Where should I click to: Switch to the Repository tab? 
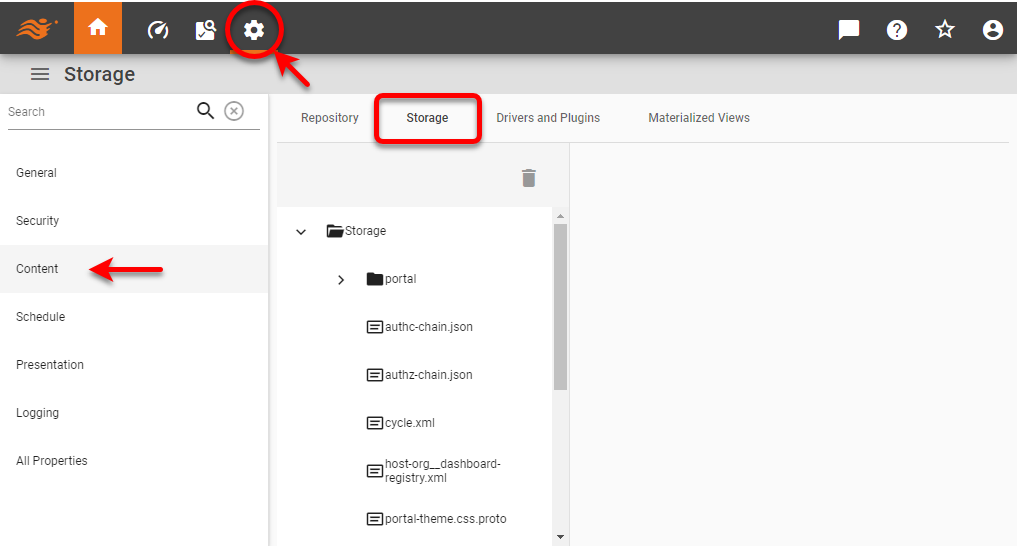(329, 118)
